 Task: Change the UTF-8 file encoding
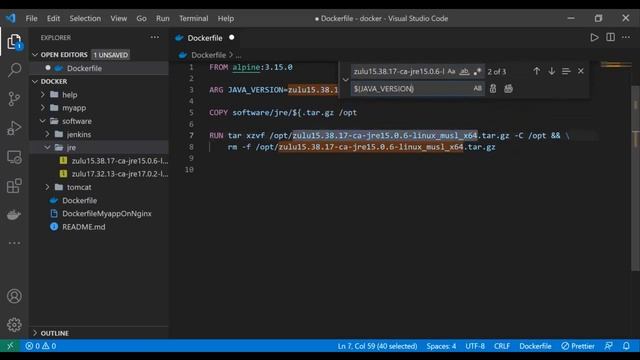pyautogui.click(x=475, y=346)
